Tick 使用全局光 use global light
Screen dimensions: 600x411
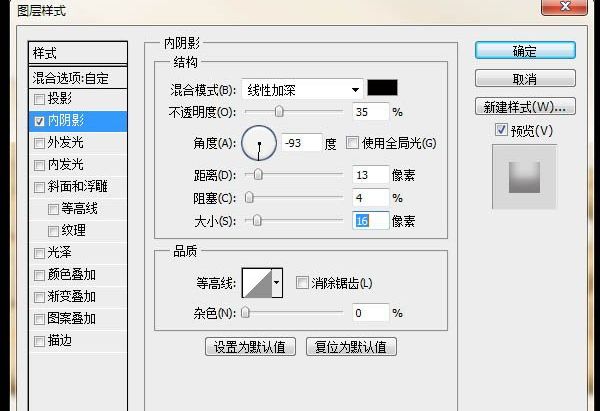point(352,143)
